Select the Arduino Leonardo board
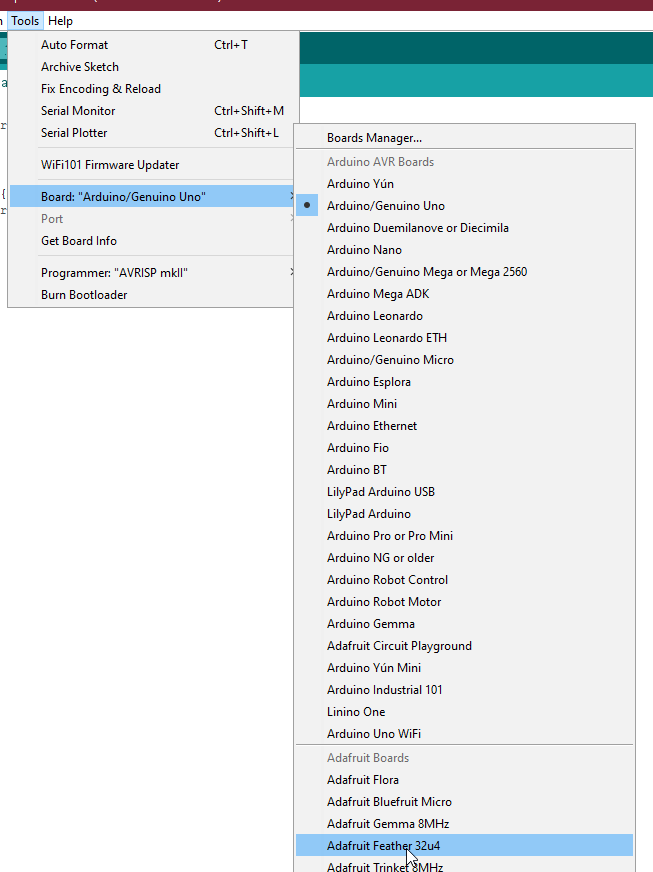The height and width of the screenshot is (872, 653). [464, 316]
